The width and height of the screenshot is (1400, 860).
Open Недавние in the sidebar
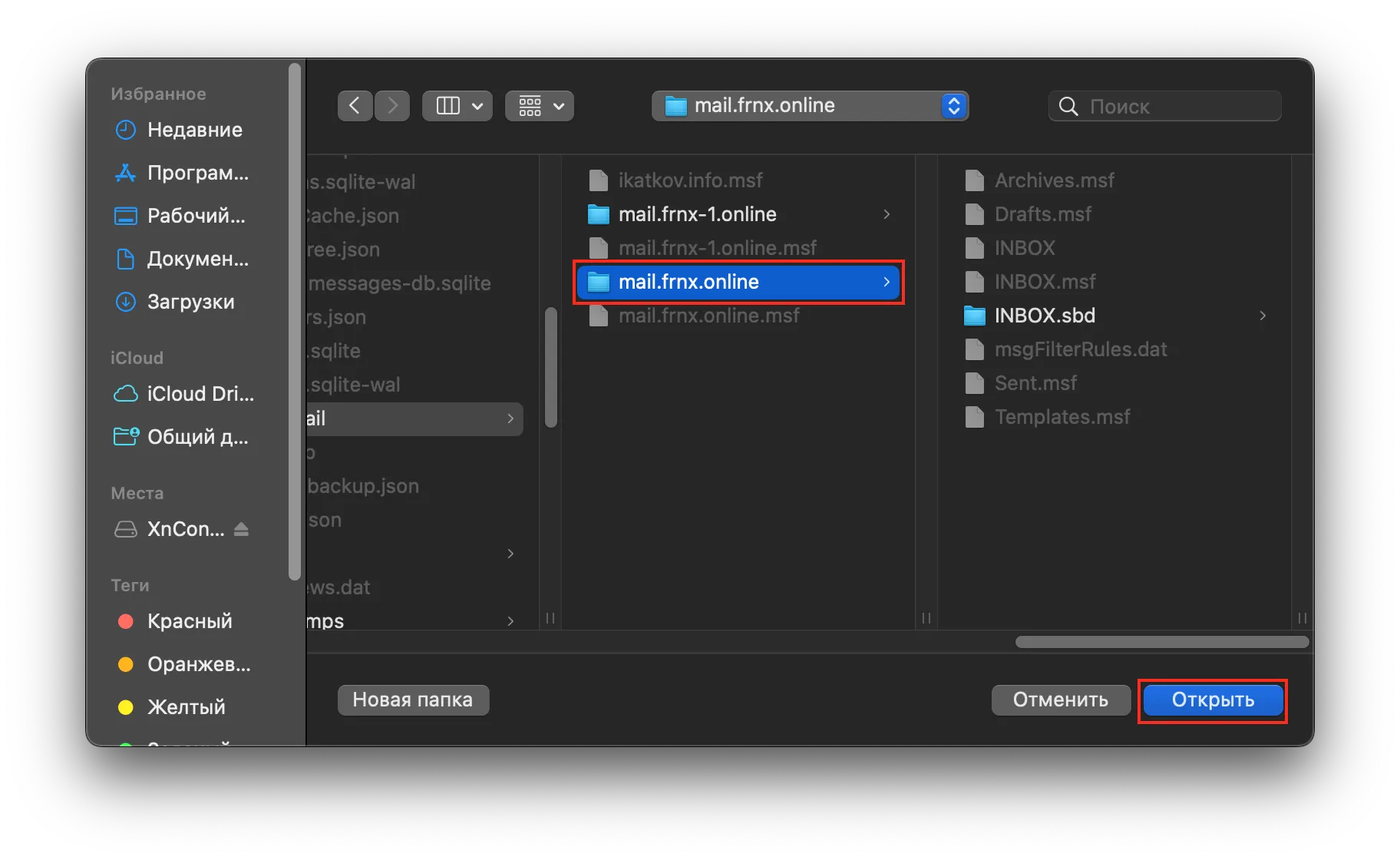[194, 130]
